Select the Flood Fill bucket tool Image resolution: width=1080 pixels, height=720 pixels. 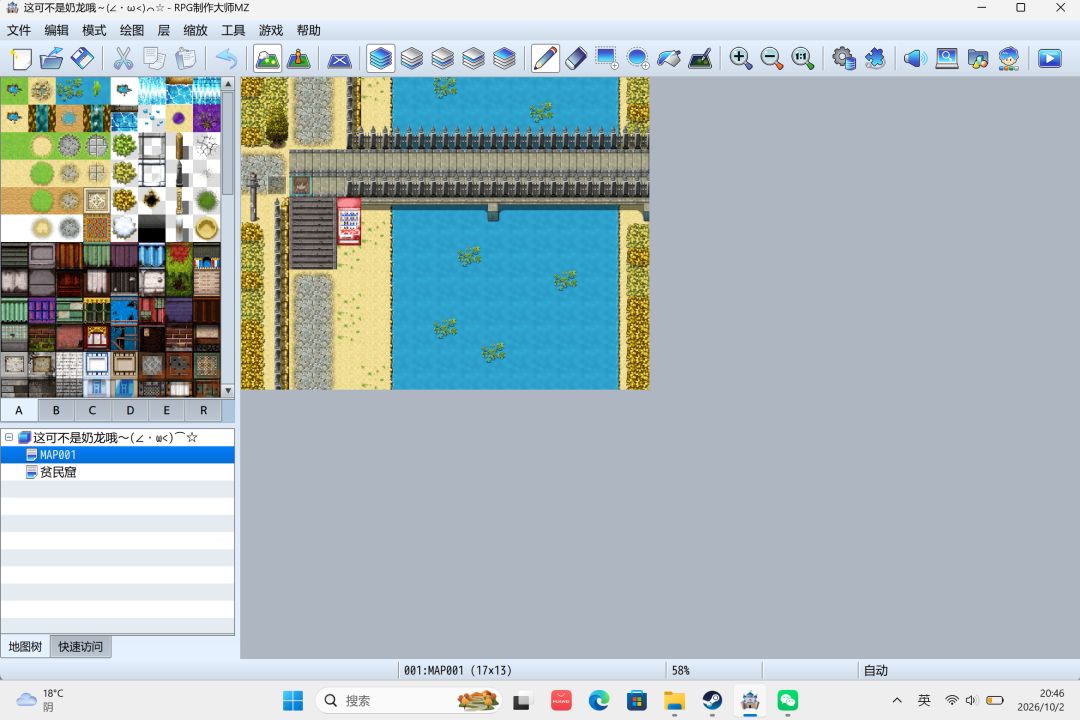point(669,59)
